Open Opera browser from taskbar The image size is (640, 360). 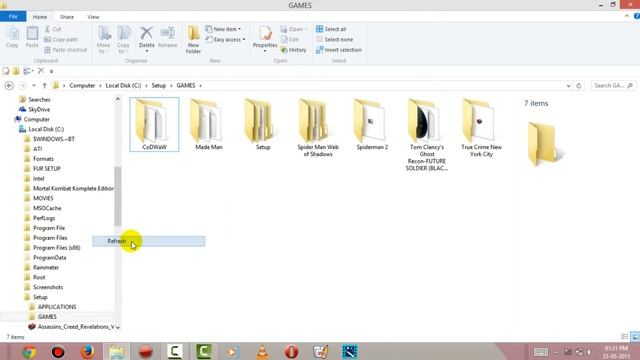click(x=291, y=351)
